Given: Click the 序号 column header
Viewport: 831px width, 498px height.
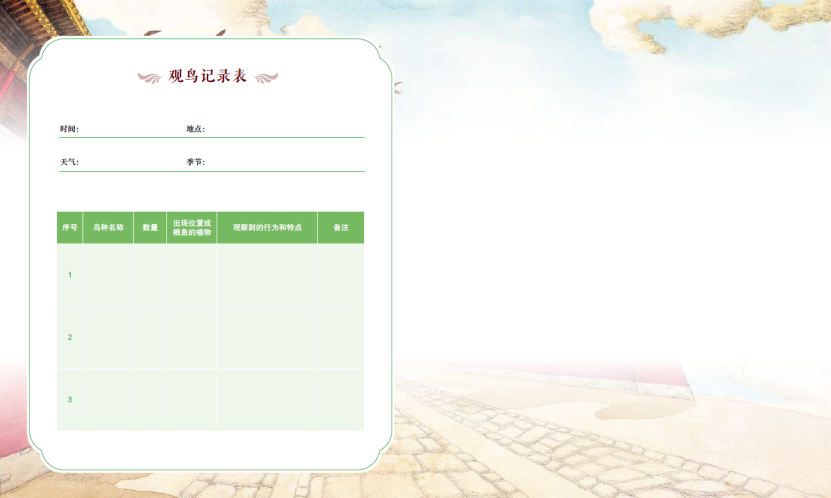Looking at the screenshot, I should [x=70, y=228].
